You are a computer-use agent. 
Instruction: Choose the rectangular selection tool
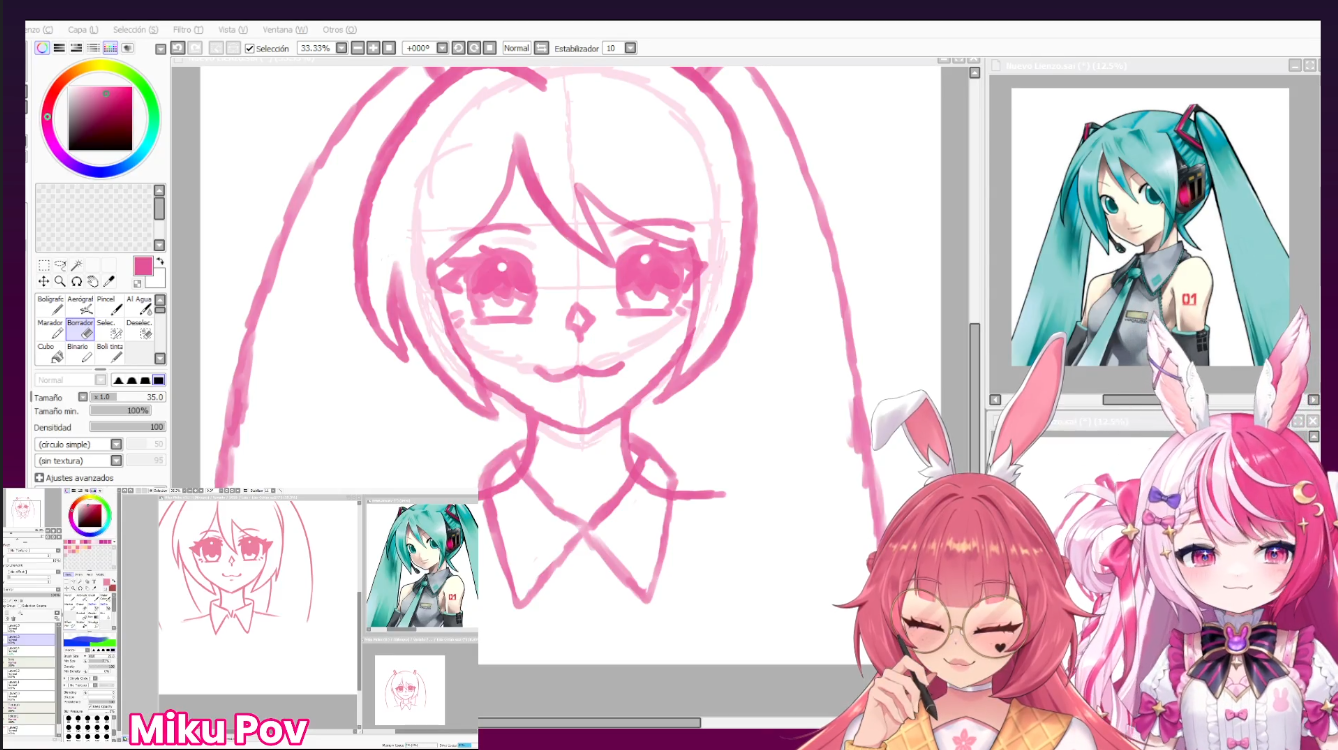(44, 266)
